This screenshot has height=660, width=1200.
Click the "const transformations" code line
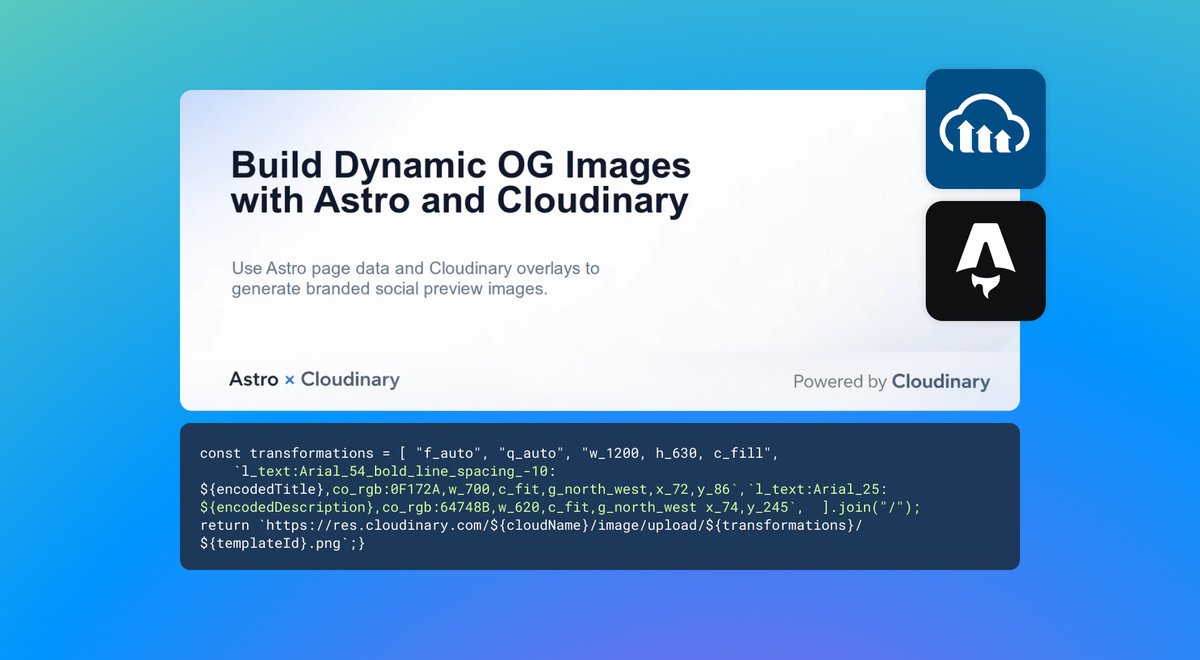(x=489, y=454)
